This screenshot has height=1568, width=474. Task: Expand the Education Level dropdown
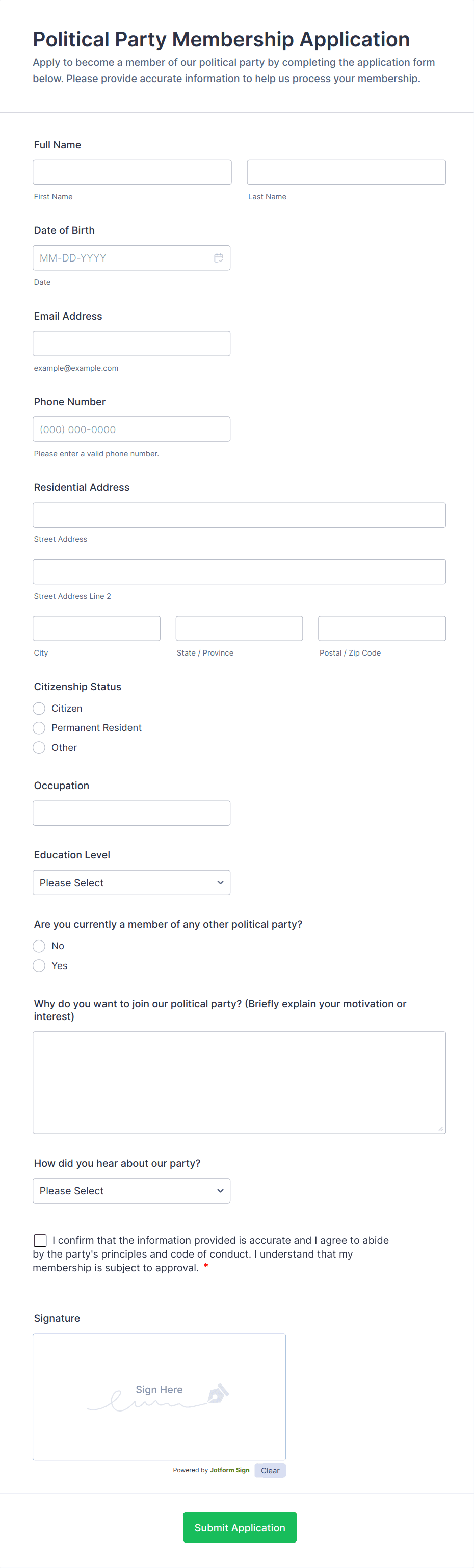pos(131,882)
